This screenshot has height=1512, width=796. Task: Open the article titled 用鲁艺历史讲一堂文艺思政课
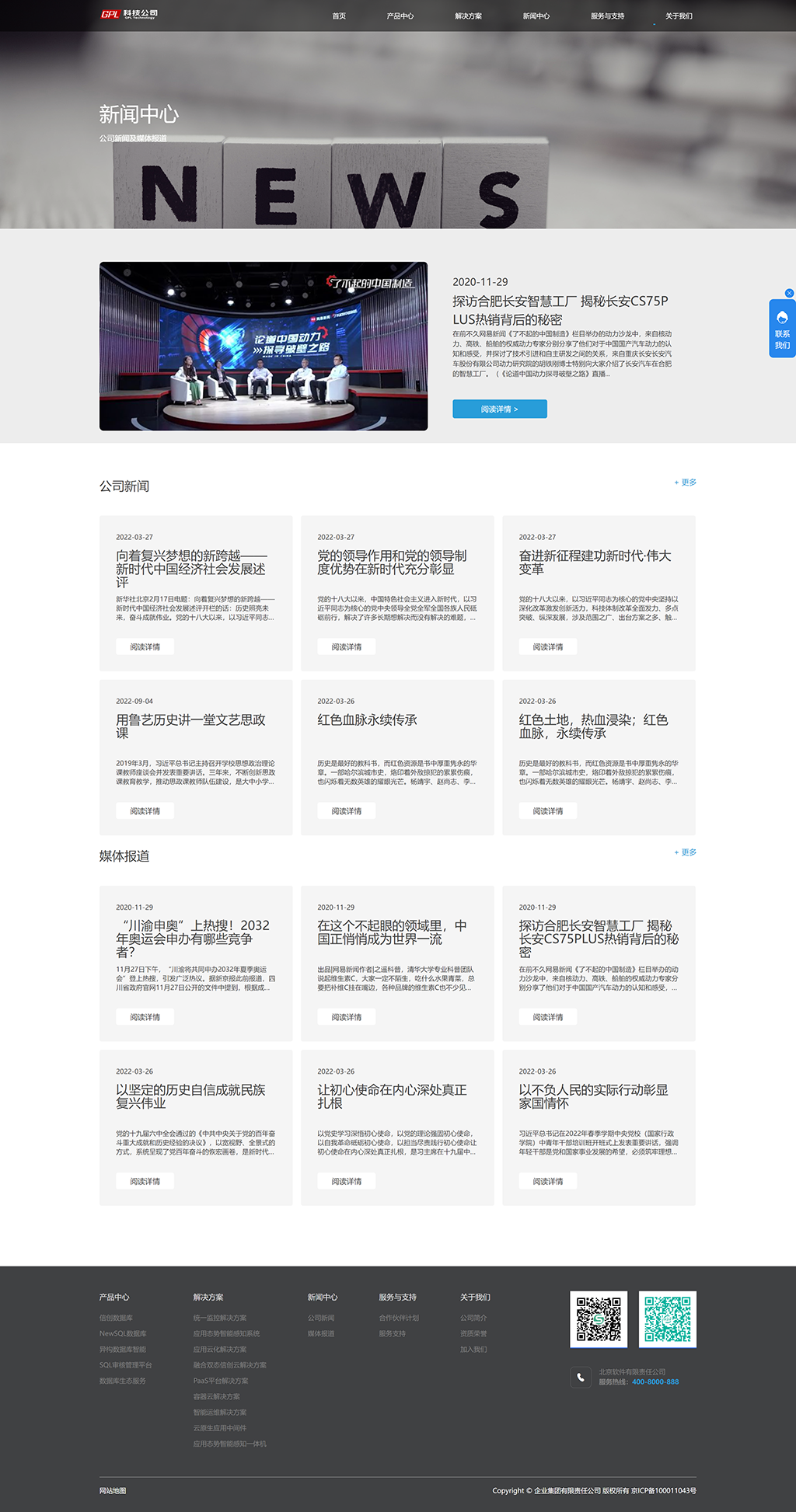pos(190,726)
